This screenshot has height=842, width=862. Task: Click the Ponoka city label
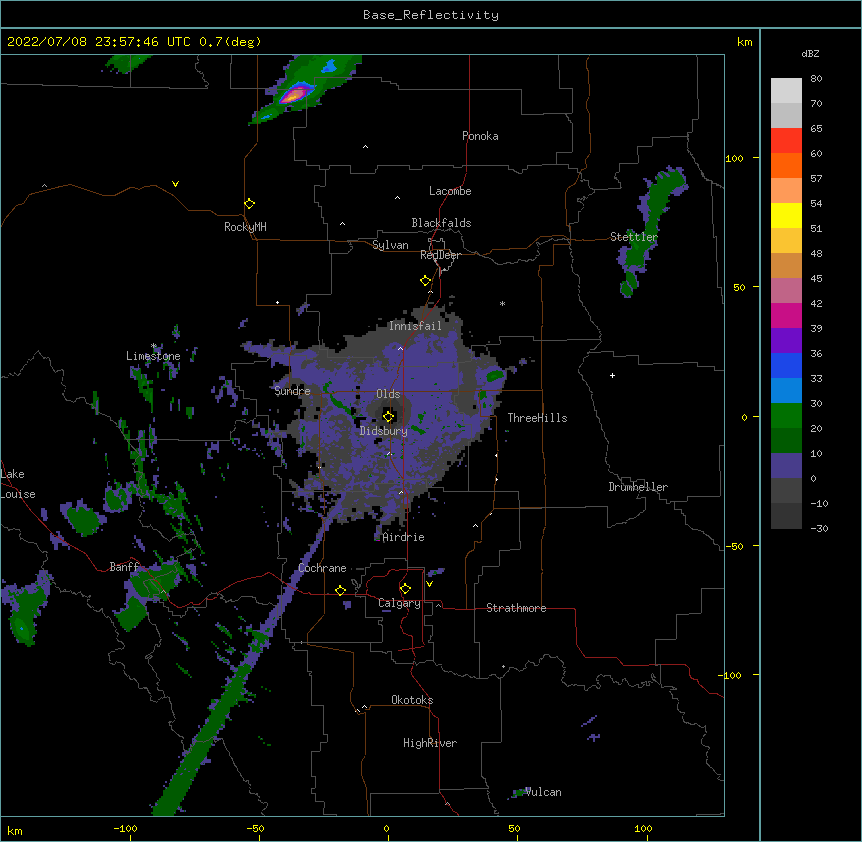(480, 136)
